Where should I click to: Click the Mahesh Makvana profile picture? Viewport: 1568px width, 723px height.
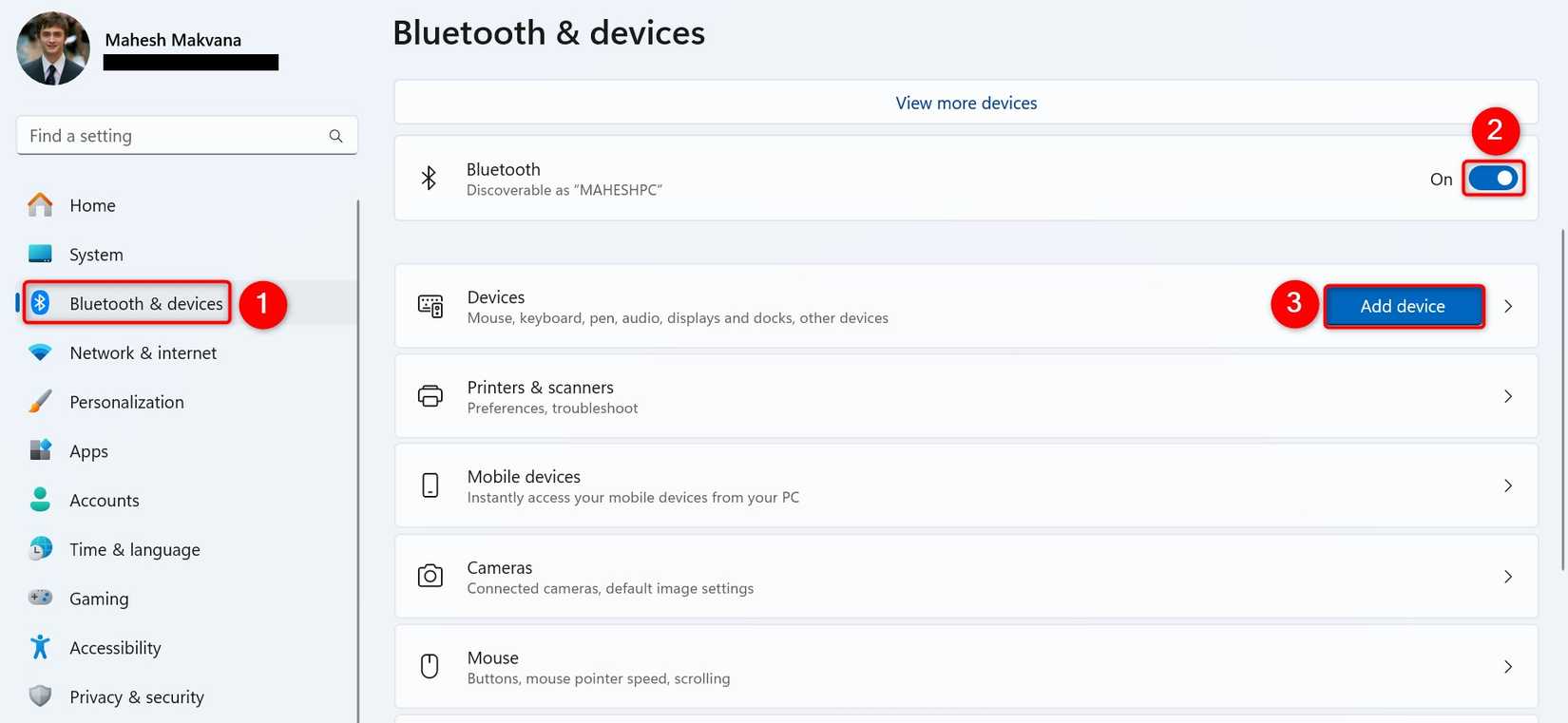click(x=53, y=48)
